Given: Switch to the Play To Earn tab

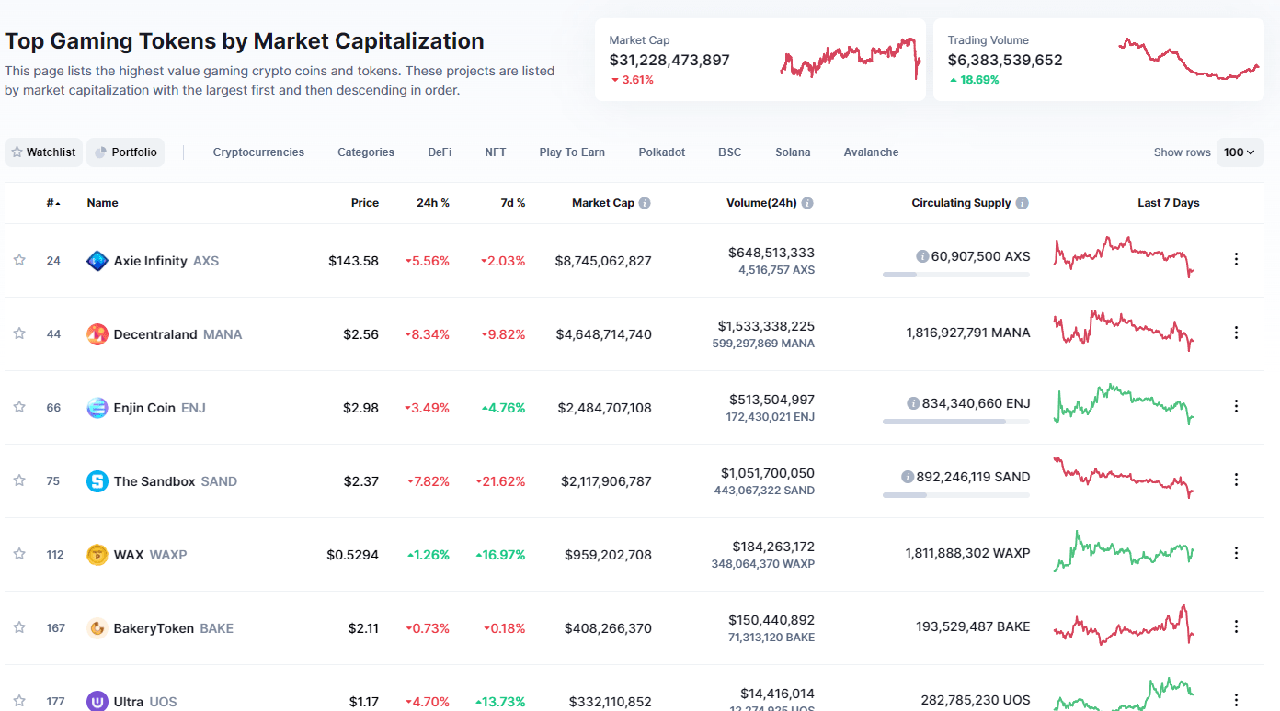Looking at the screenshot, I should click(x=572, y=151).
